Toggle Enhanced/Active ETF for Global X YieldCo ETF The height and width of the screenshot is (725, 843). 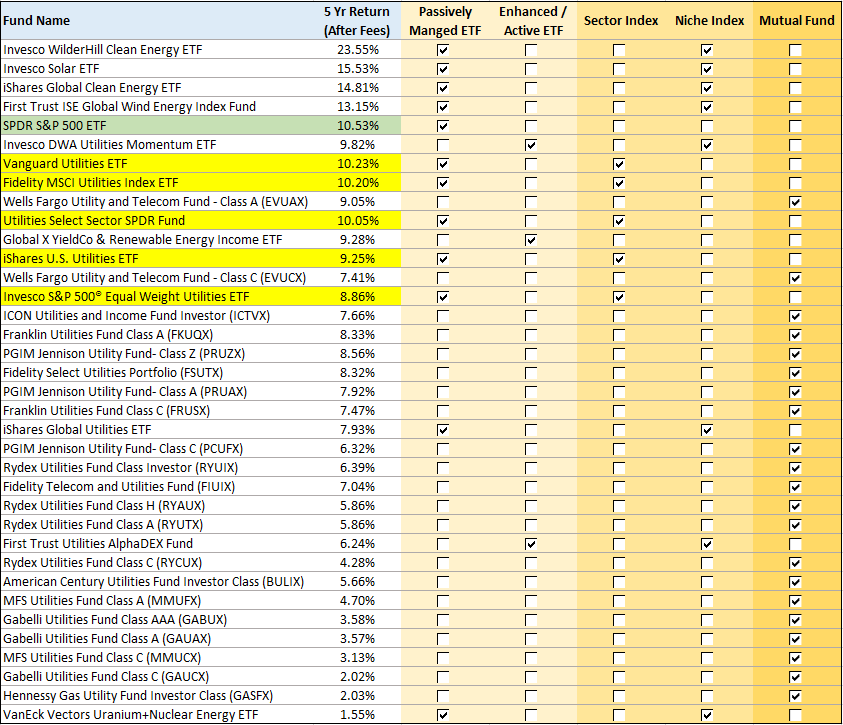pos(531,240)
